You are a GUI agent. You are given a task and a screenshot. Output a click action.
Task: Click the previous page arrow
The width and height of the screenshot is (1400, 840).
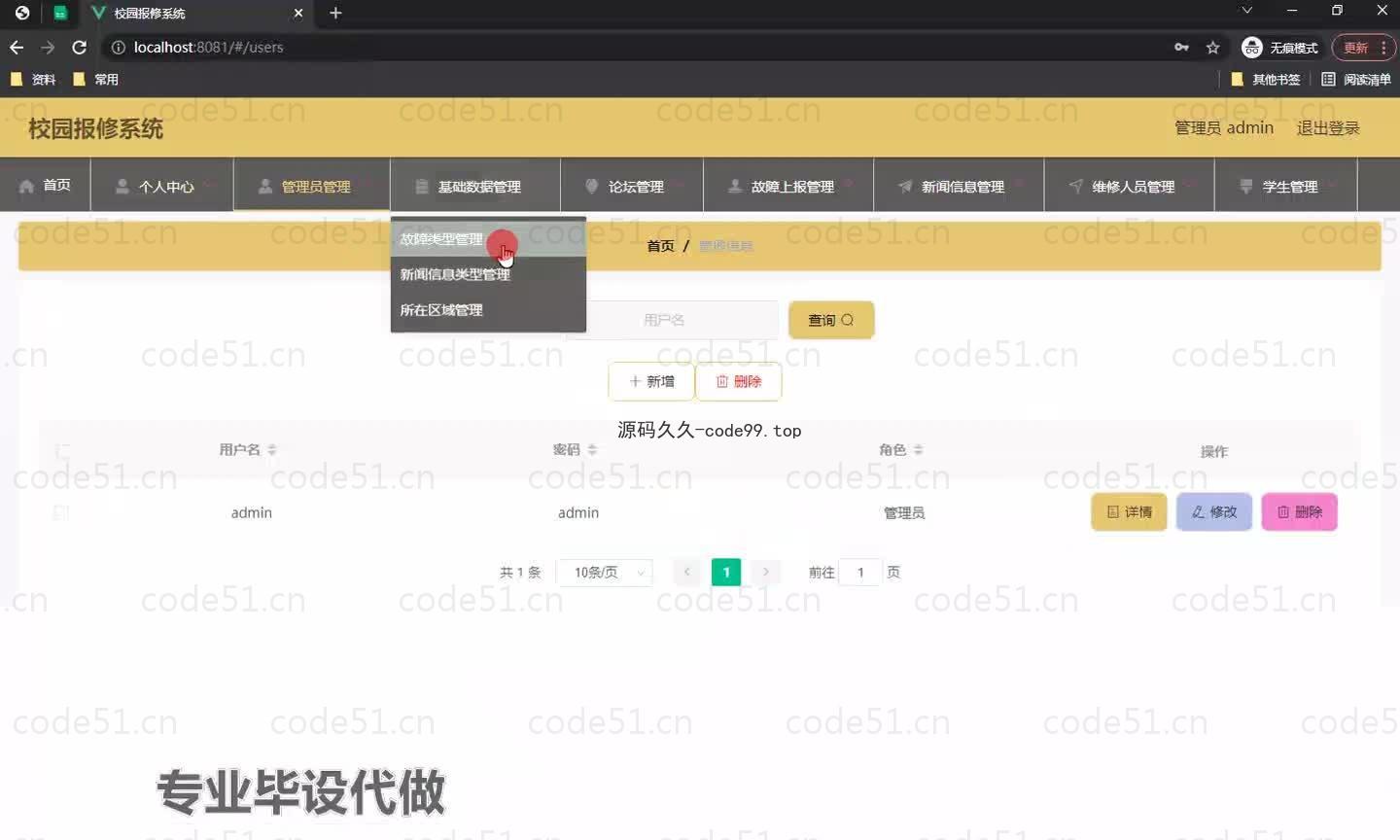687,573
